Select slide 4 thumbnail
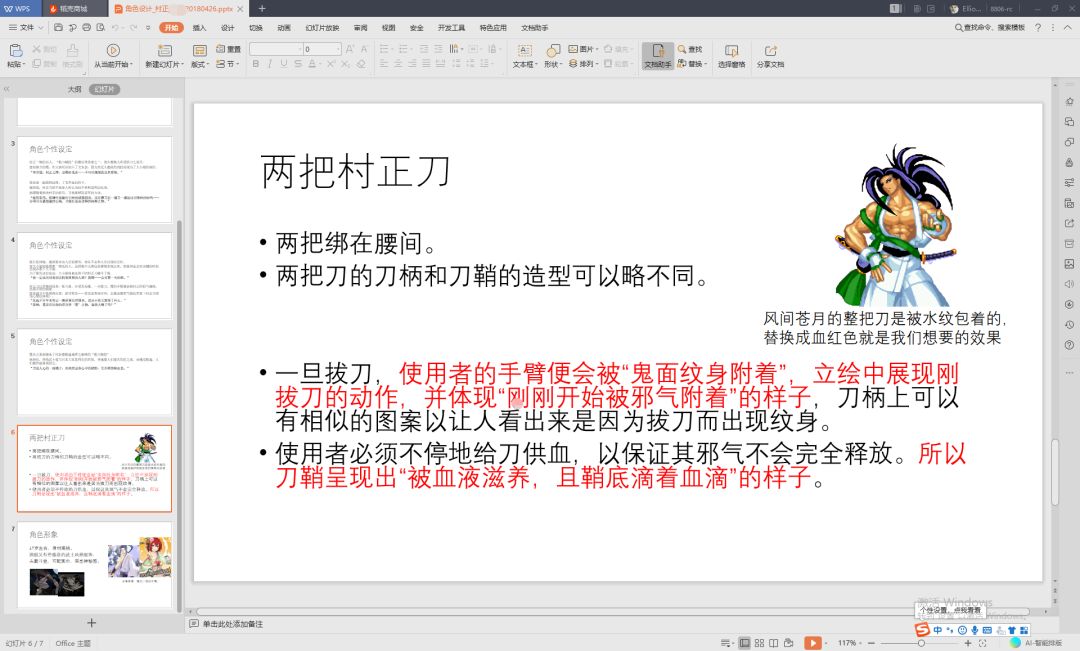 click(x=94, y=276)
